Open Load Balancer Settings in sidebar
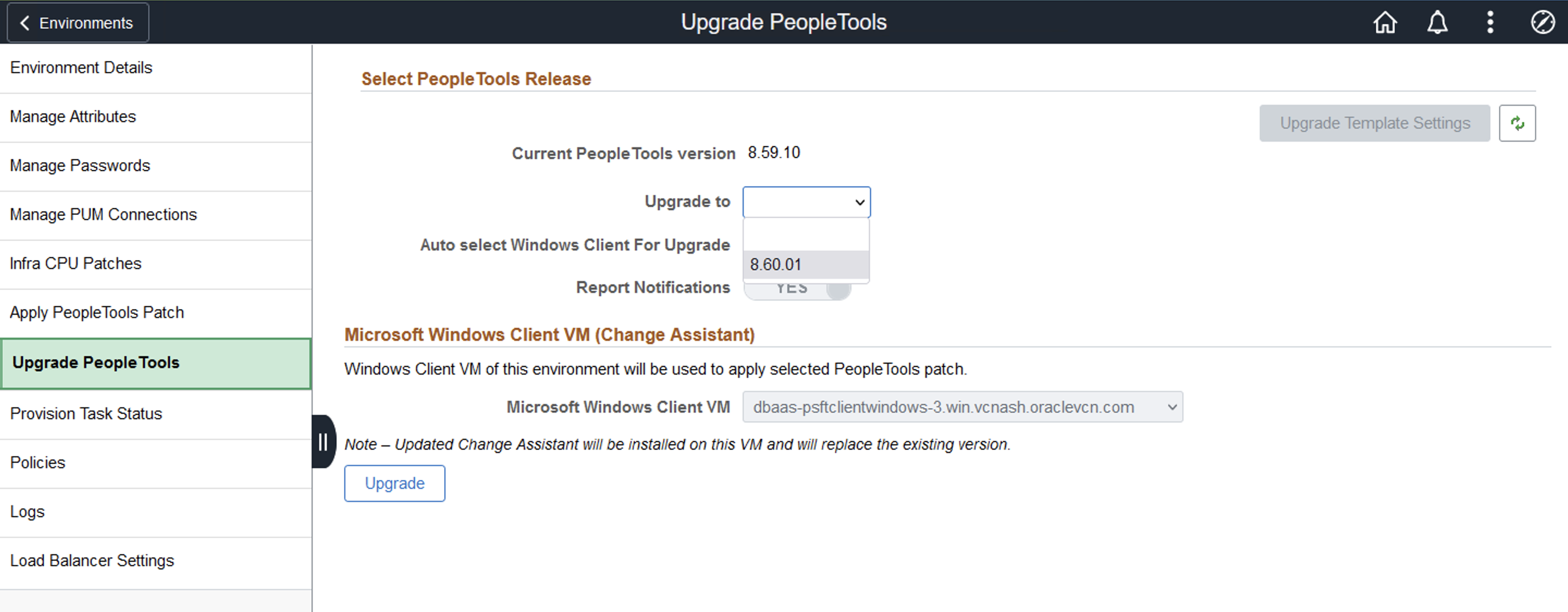Screen dimensions: 1568x612 point(92,560)
